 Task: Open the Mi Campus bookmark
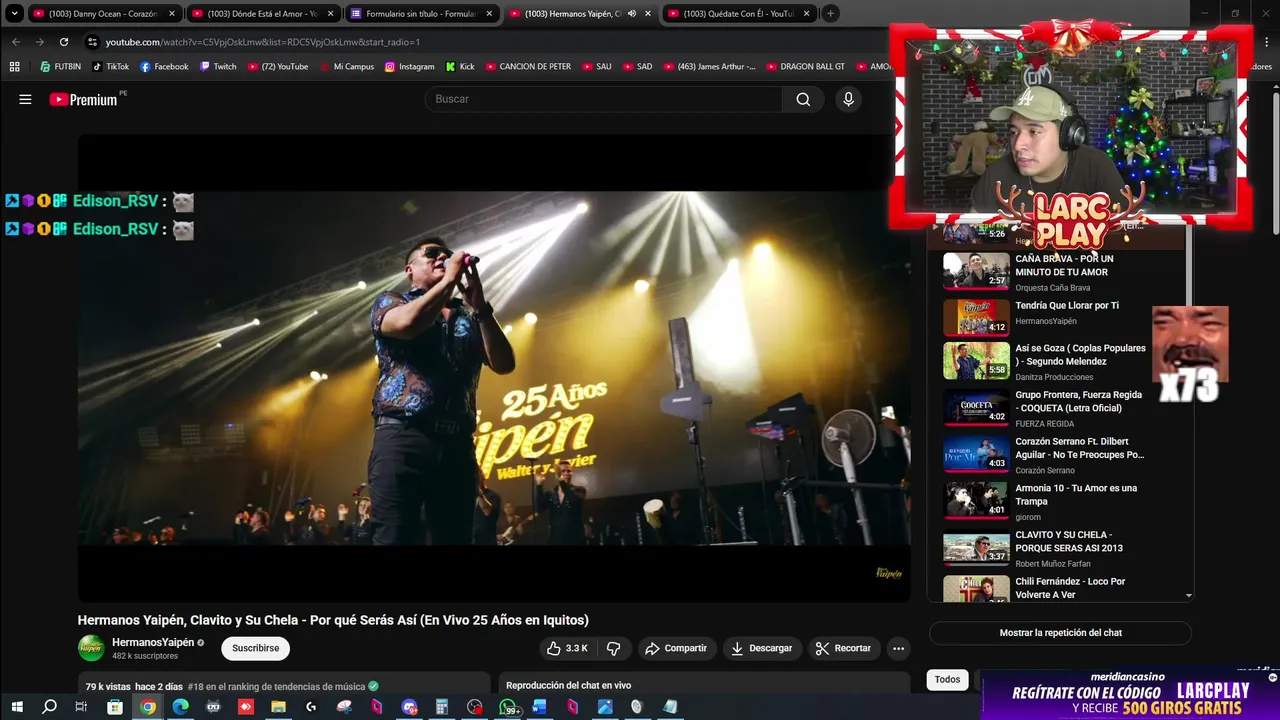coord(346,67)
